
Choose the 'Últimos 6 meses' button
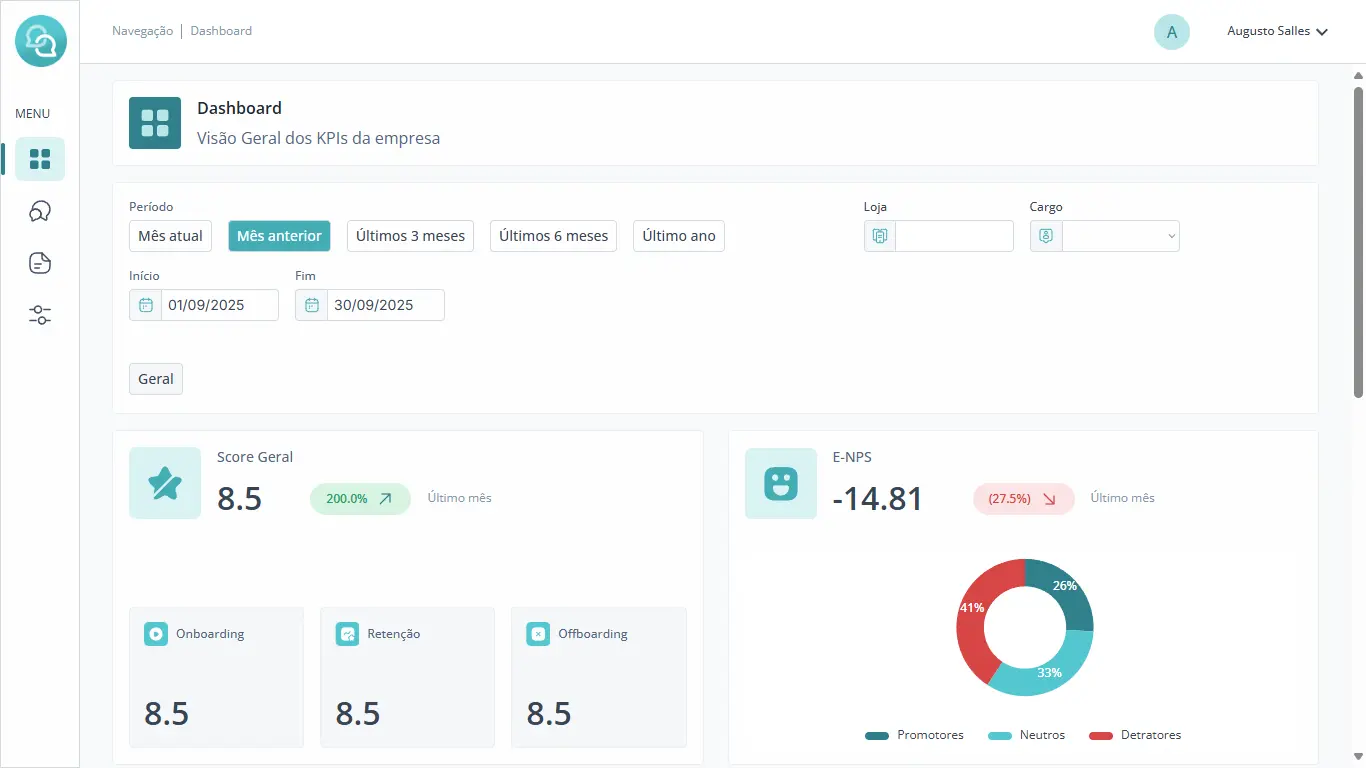click(553, 236)
